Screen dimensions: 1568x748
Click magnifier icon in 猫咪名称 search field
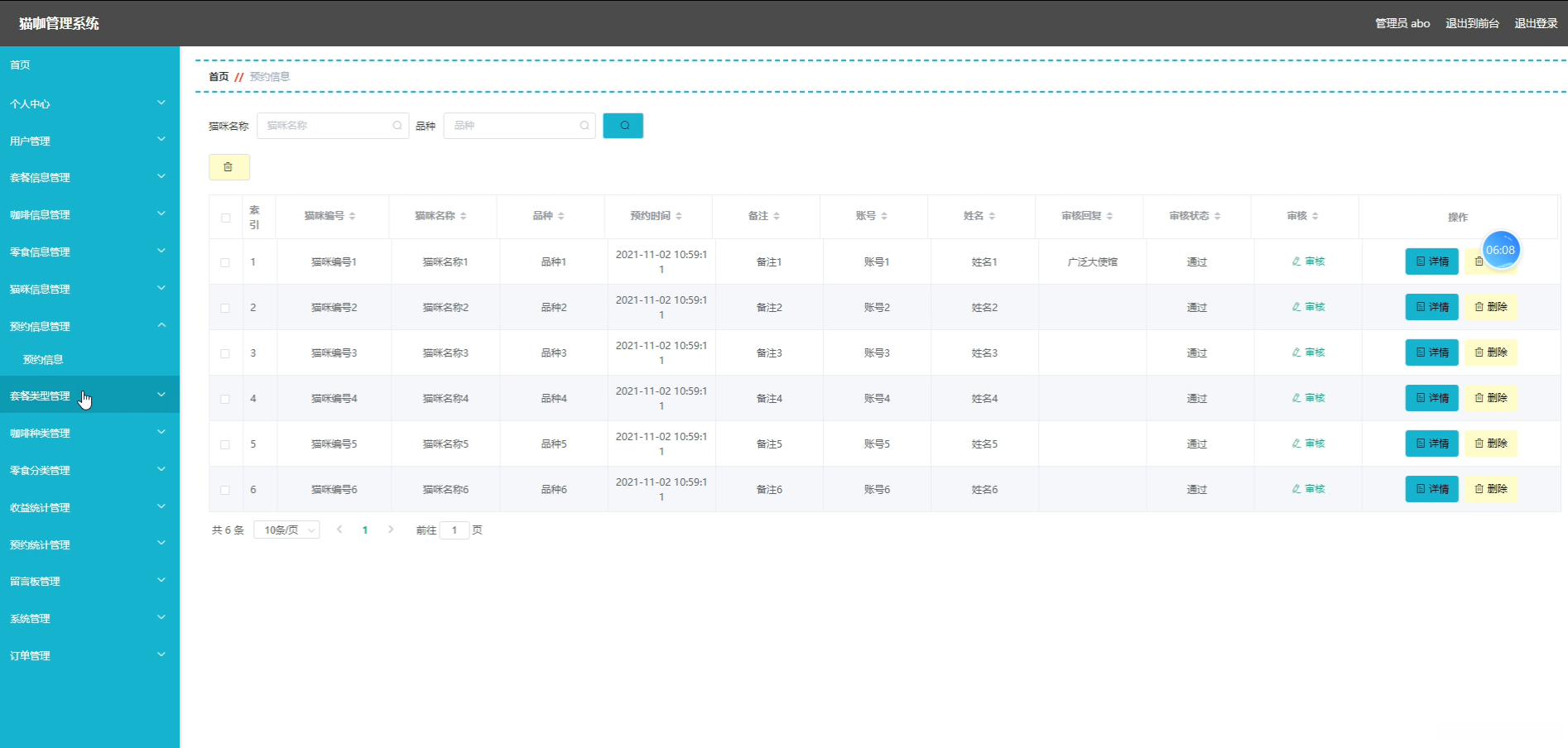click(397, 126)
